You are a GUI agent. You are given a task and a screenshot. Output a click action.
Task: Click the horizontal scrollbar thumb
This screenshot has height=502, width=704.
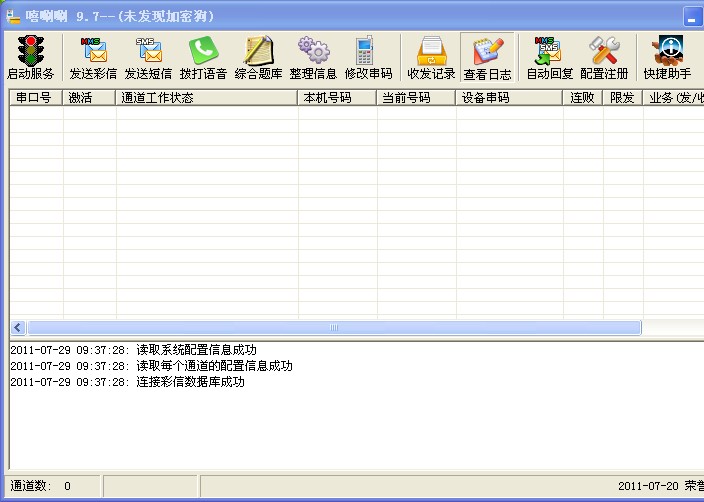334,327
